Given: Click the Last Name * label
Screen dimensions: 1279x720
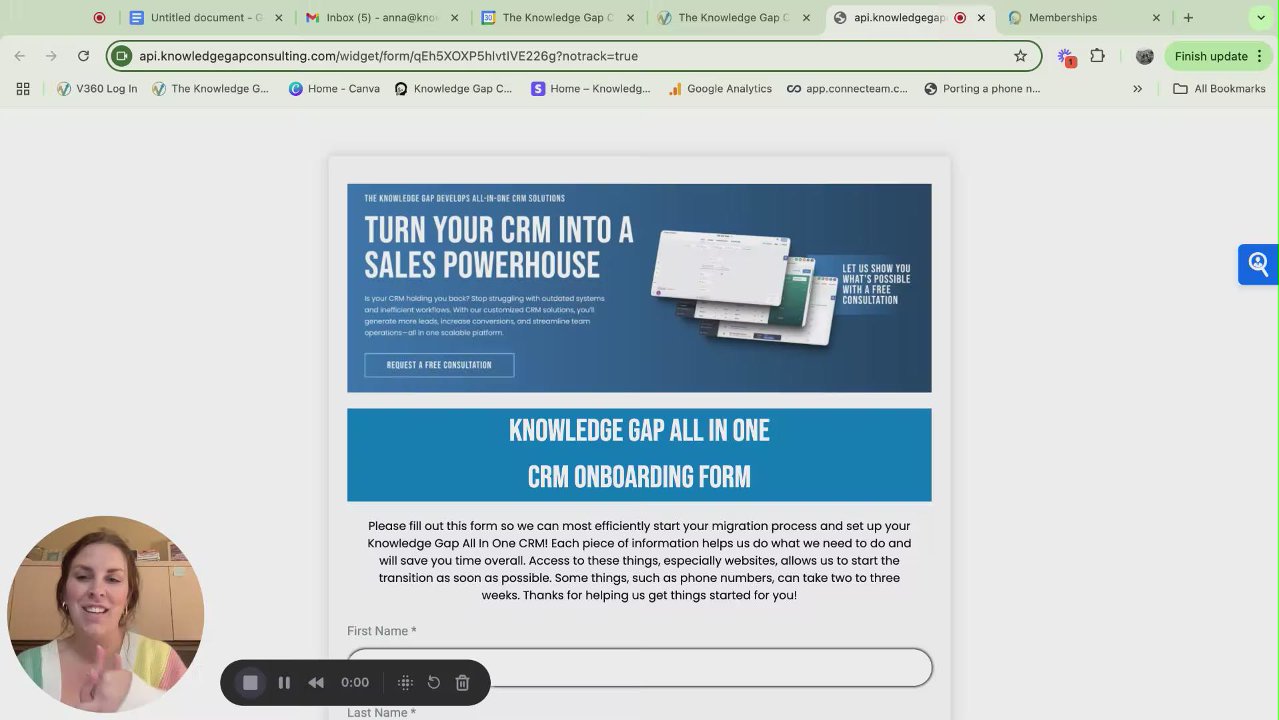Looking at the screenshot, I should (x=381, y=712).
